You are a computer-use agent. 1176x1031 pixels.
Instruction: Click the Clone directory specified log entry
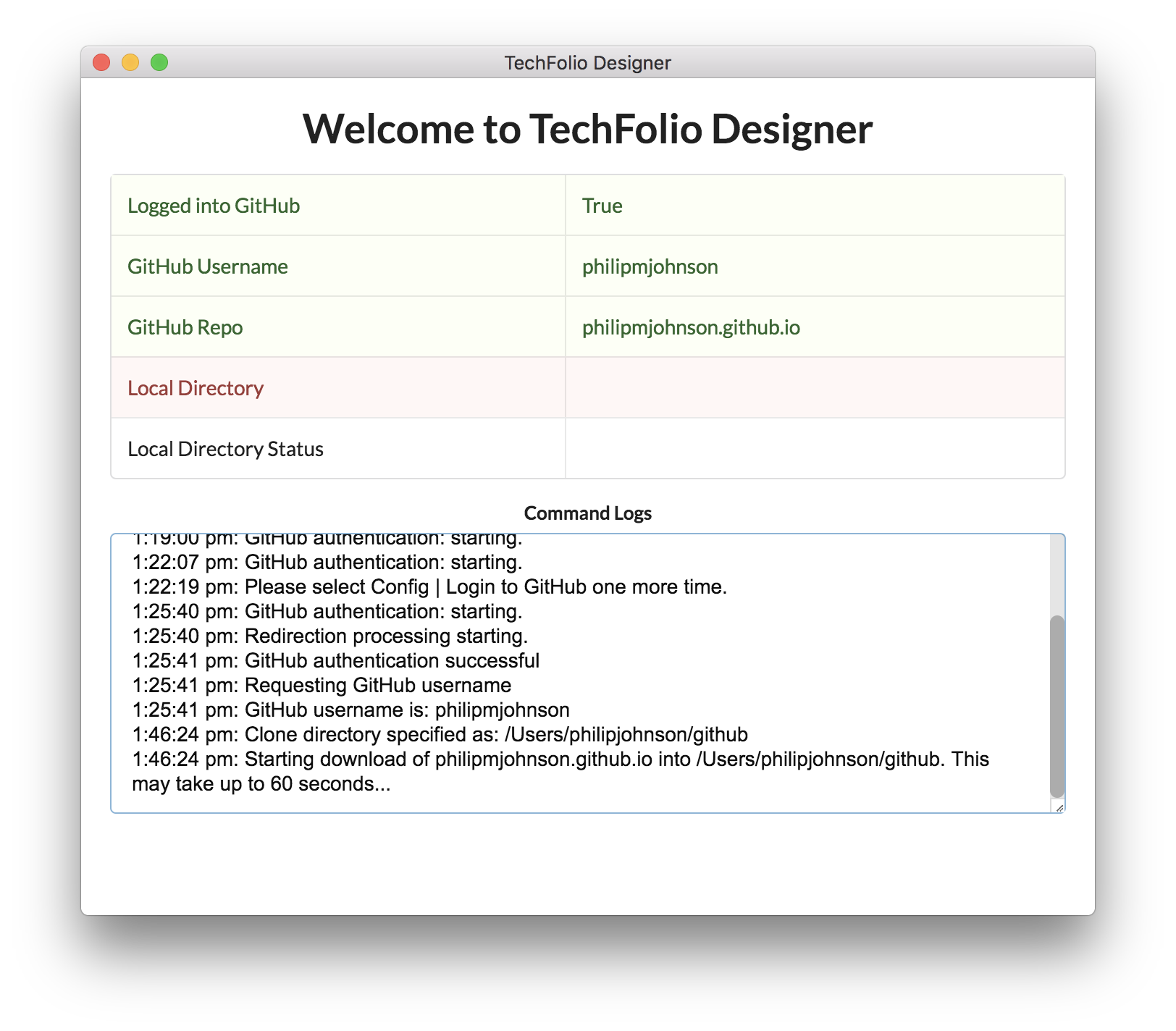click(440, 734)
